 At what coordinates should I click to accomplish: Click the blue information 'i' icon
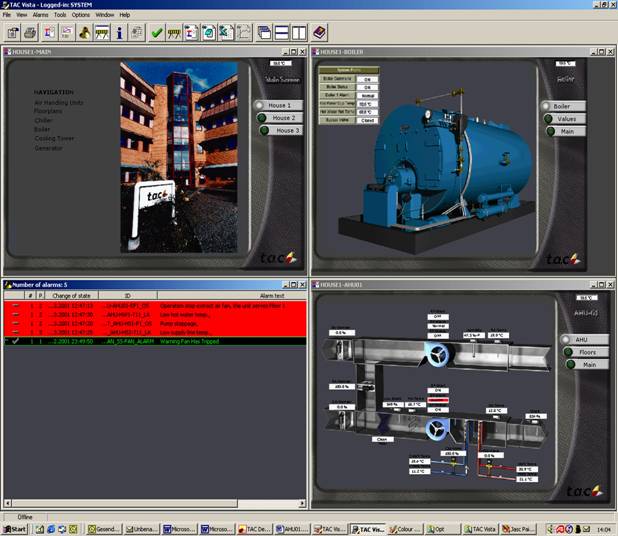(x=119, y=33)
